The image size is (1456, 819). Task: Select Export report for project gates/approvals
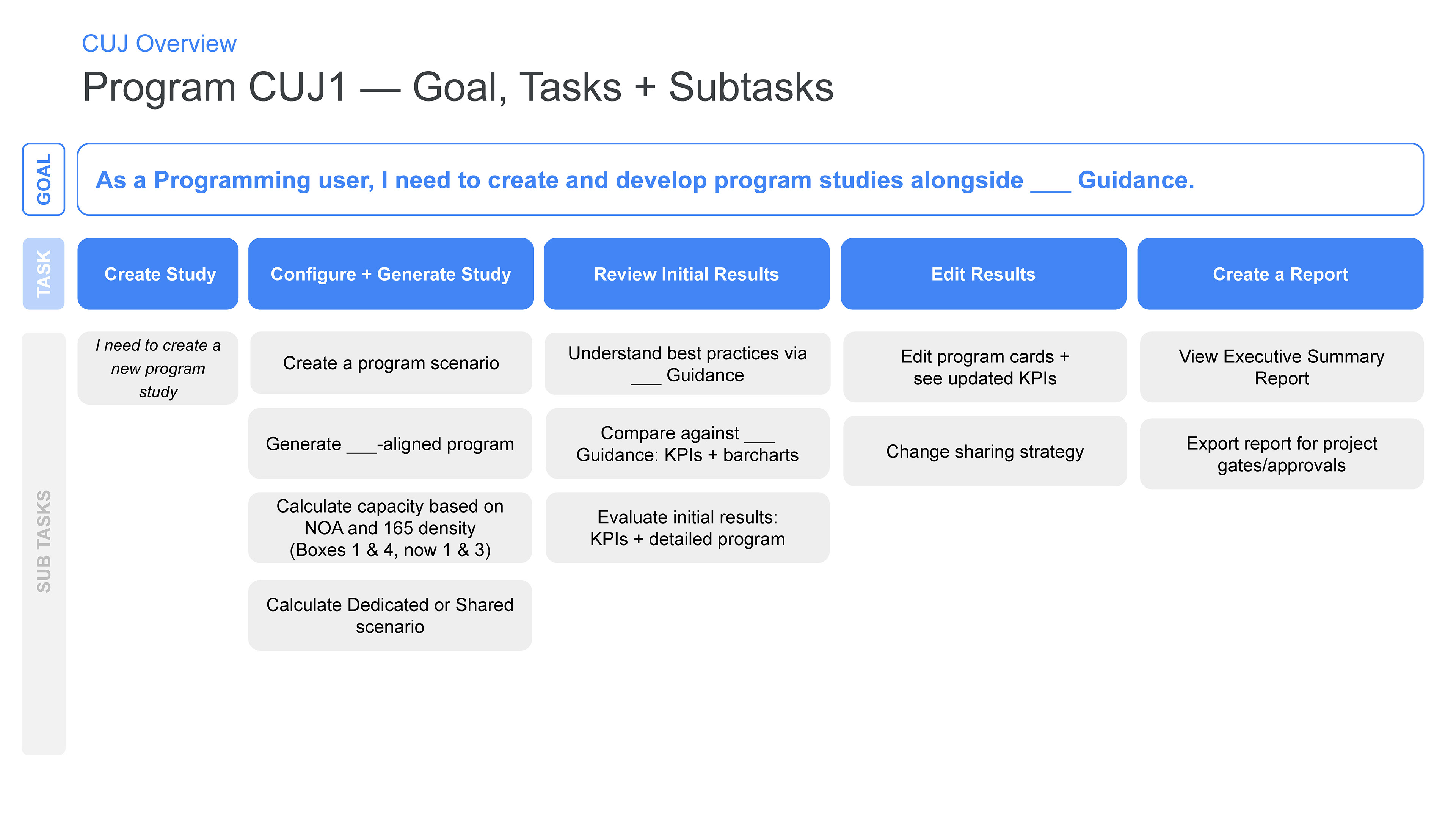click(1281, 454)
